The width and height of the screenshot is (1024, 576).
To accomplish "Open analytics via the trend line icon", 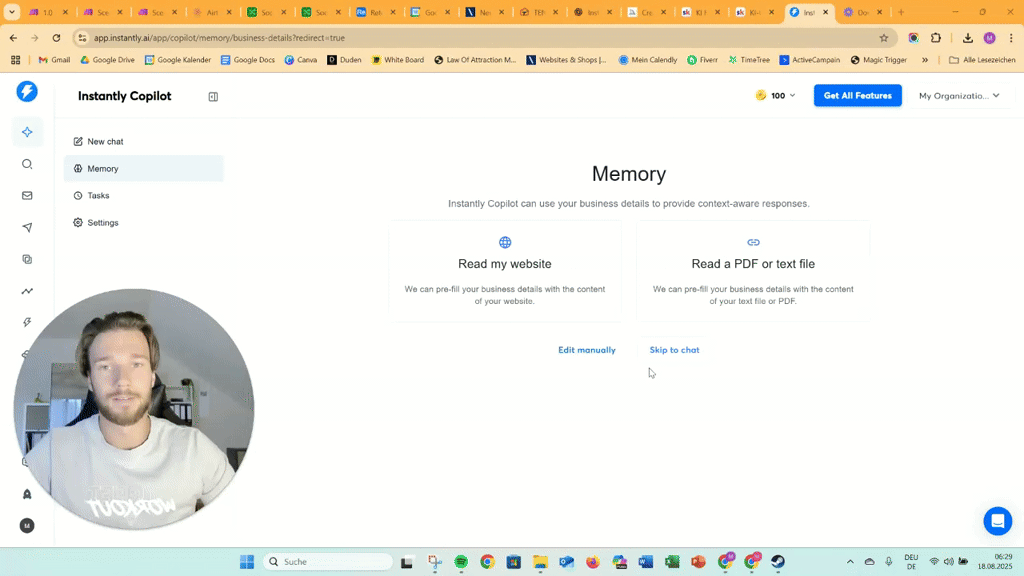I will [27, 291].
